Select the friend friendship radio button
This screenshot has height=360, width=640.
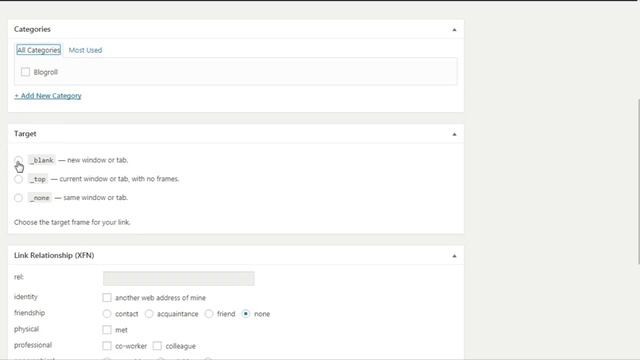209,314
